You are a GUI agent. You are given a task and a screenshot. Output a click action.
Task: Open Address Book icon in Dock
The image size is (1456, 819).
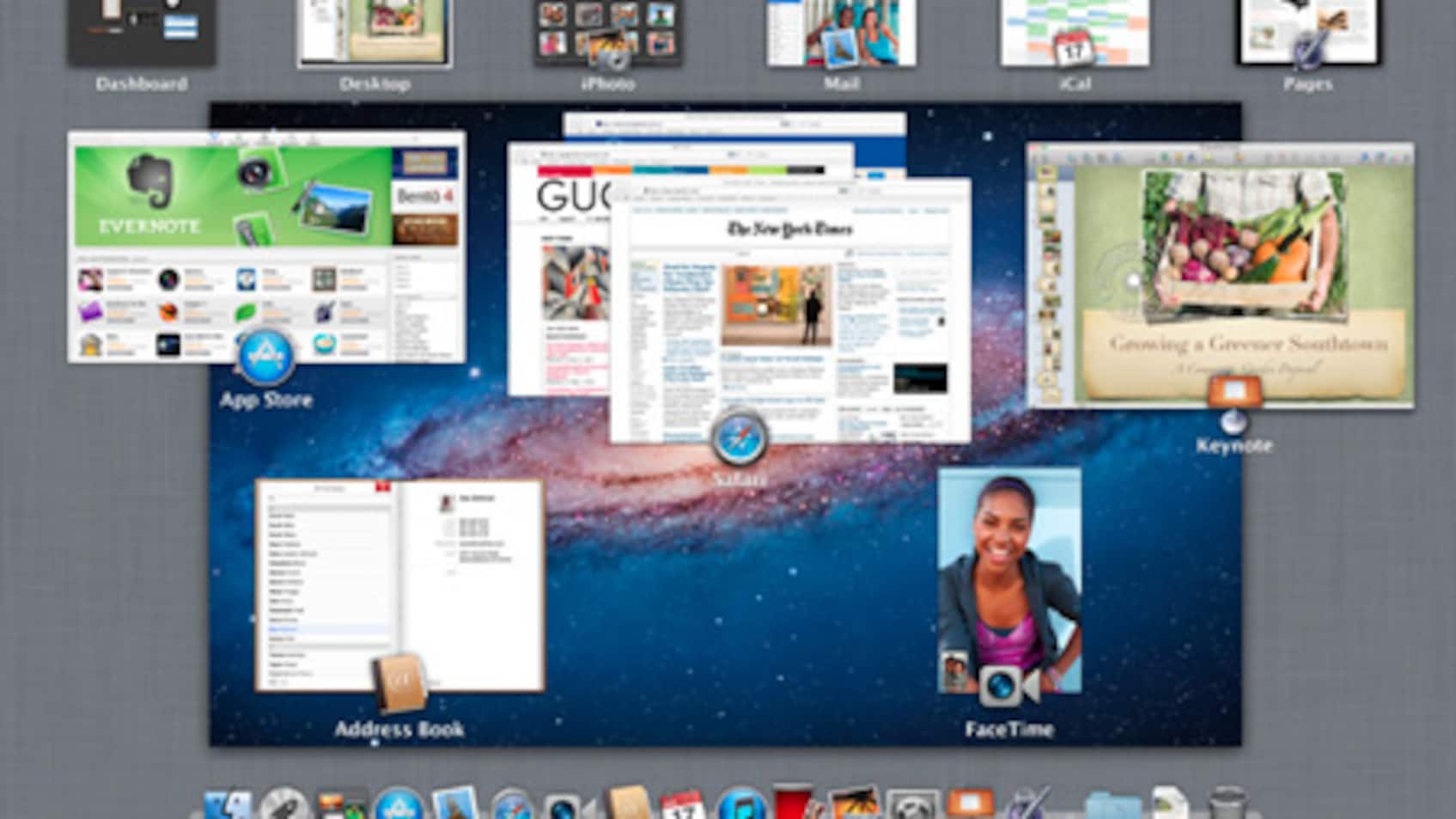[628, 803]
